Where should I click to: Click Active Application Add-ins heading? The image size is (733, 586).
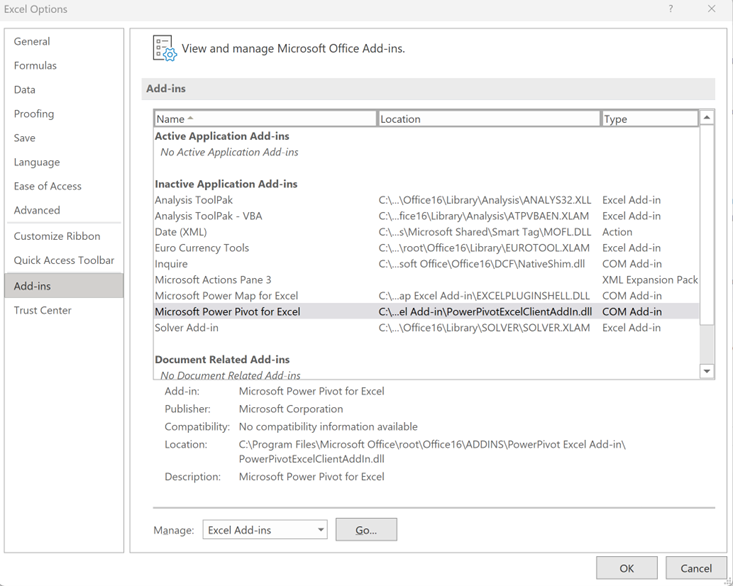coord(222,136)
